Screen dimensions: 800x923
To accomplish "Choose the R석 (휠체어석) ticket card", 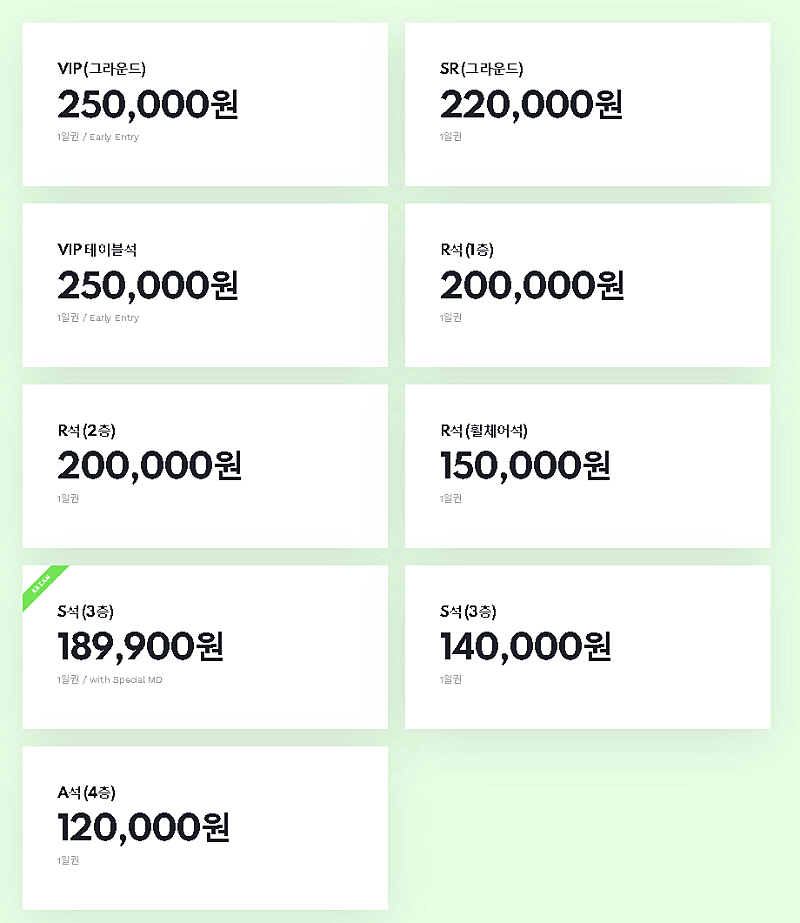I will (x=587, y=466).
